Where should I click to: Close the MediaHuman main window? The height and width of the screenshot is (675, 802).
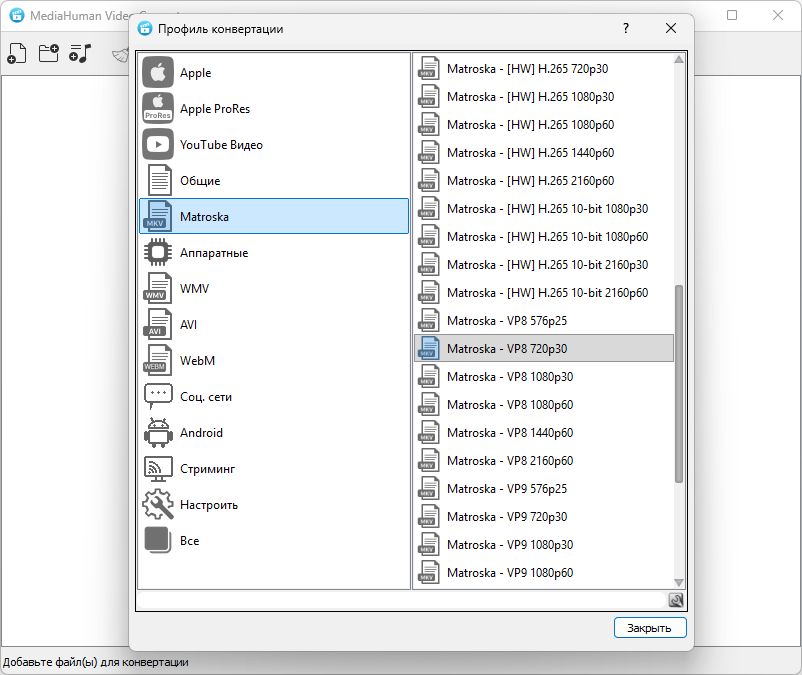[778, 15]
